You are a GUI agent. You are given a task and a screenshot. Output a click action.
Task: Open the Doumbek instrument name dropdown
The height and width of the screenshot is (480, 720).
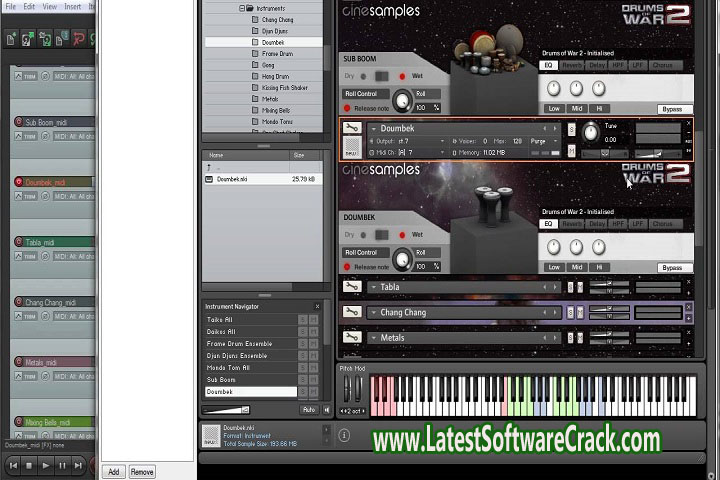(x=374, y=129)
